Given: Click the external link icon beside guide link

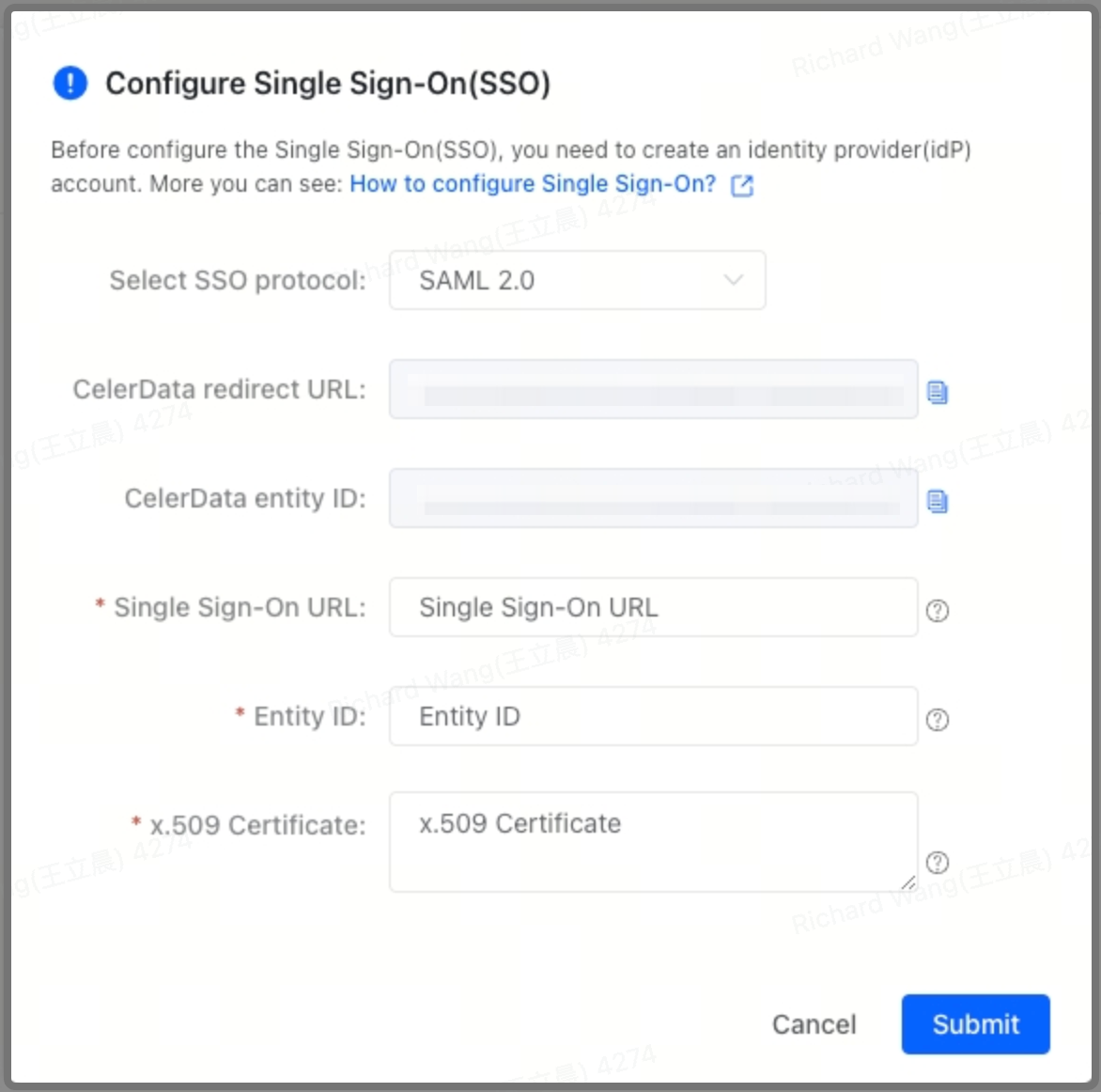Looking at the screenshot, I should (742, 185).
